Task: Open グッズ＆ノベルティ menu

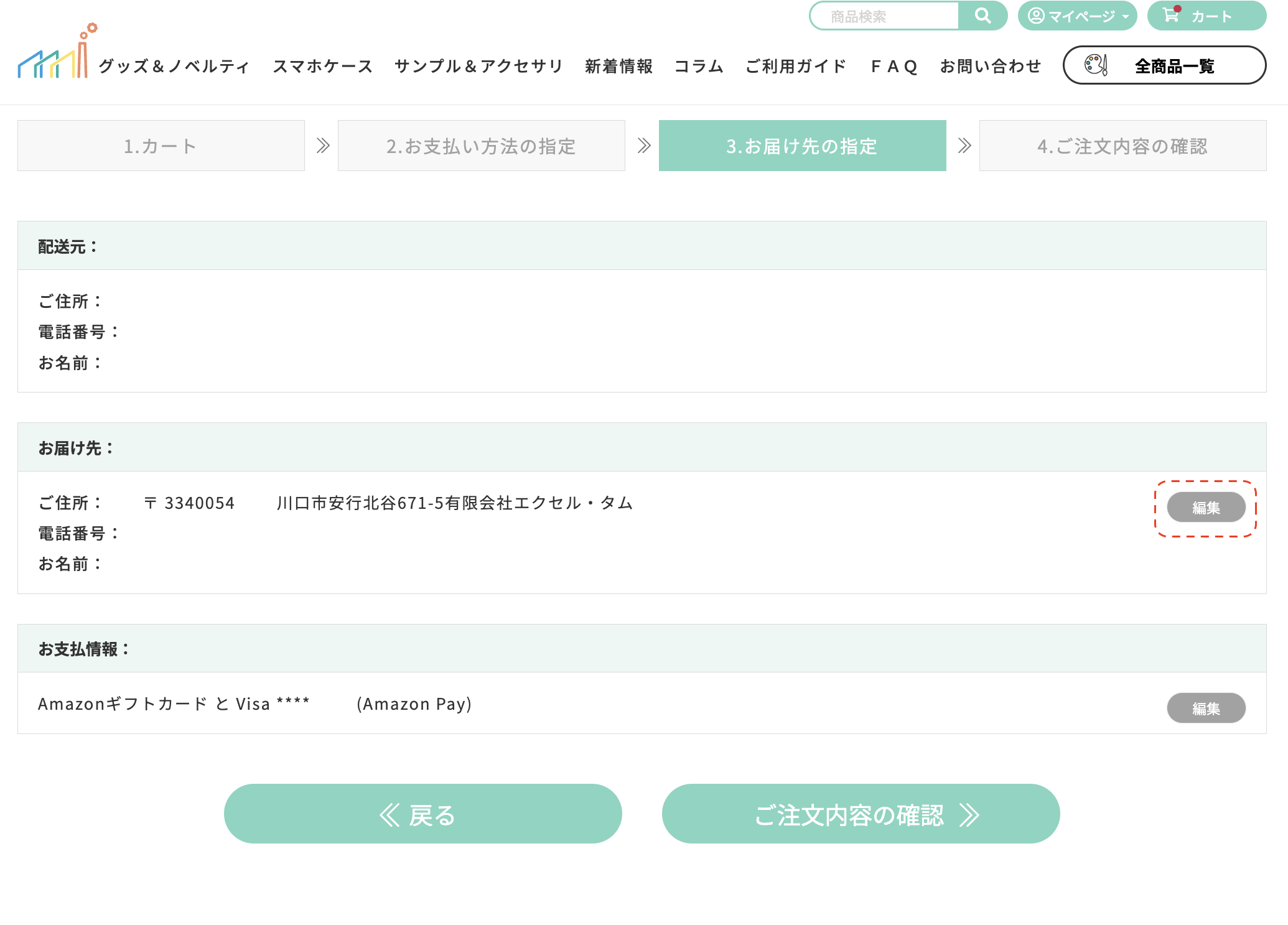Action: (174, 66)
